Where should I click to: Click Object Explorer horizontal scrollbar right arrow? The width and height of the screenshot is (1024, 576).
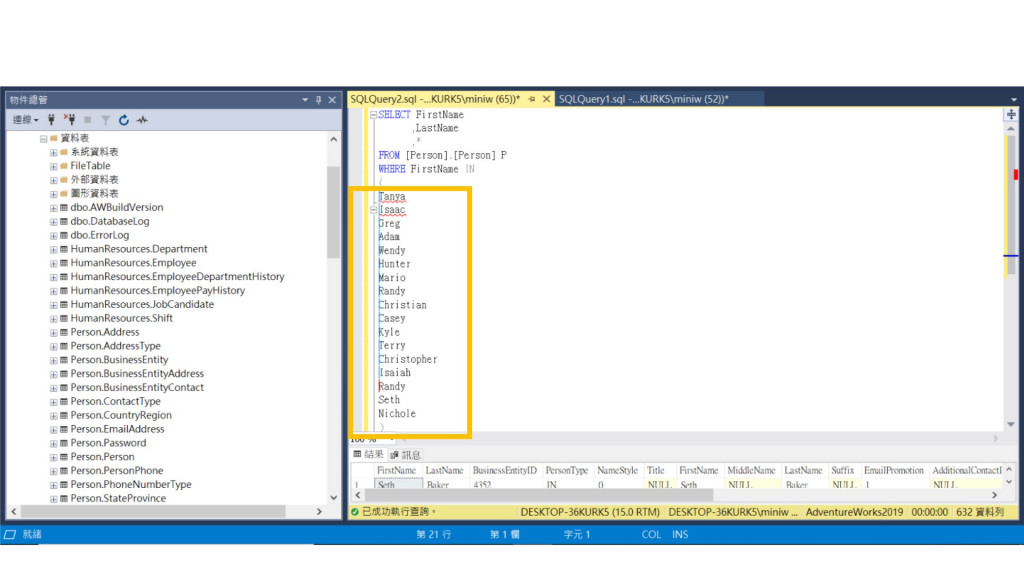[x=319, y=512]
